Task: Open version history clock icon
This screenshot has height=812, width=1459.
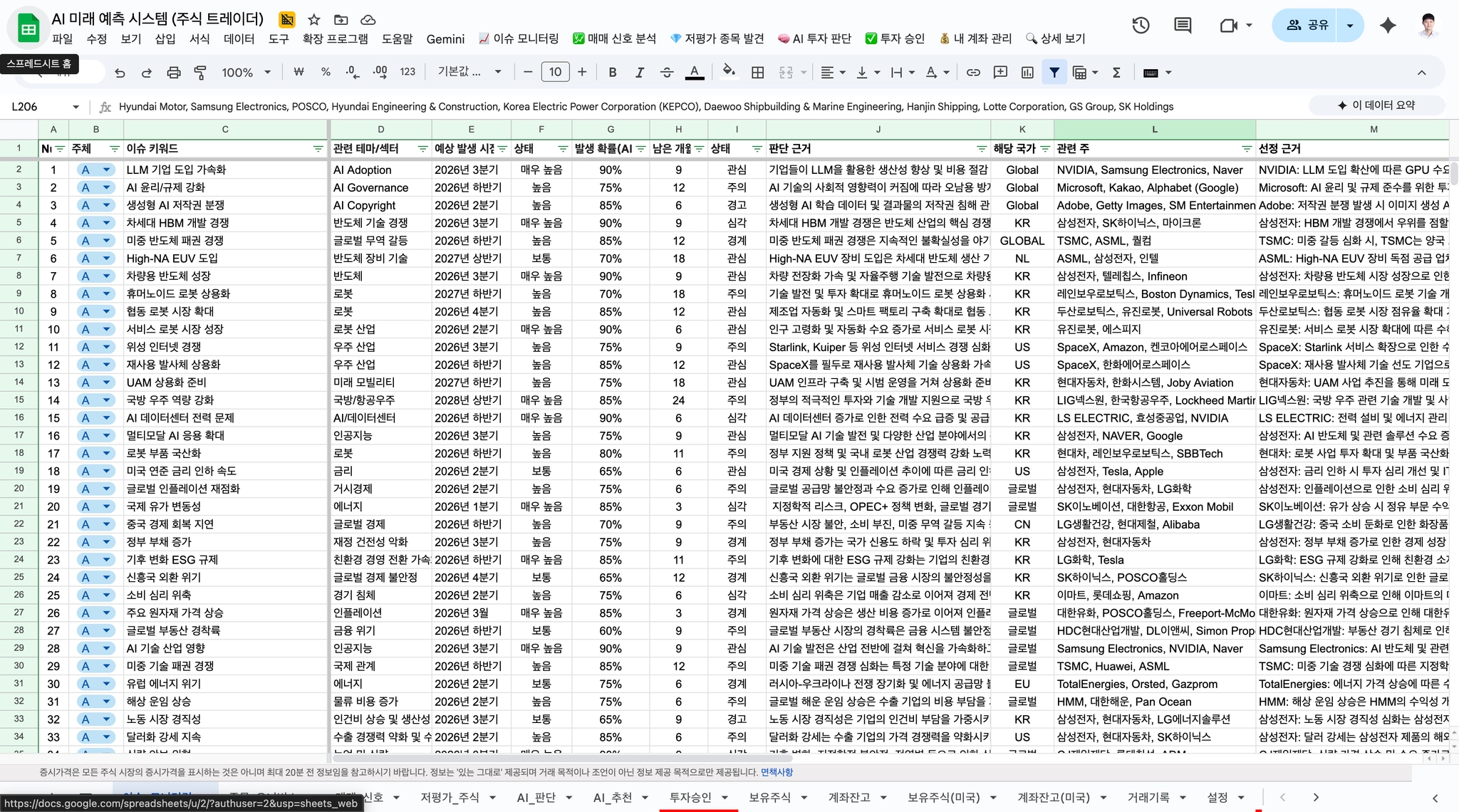Action: (1141, 26)
